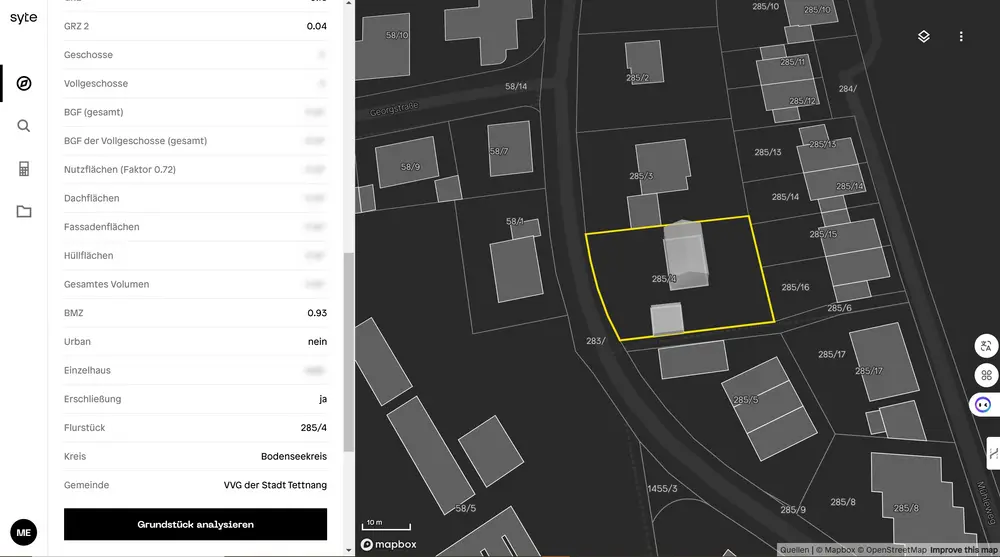The width and height of the screenshot is (1000, 557).
Task: Open the three-dot map options menu
Action: coord(961,37)
